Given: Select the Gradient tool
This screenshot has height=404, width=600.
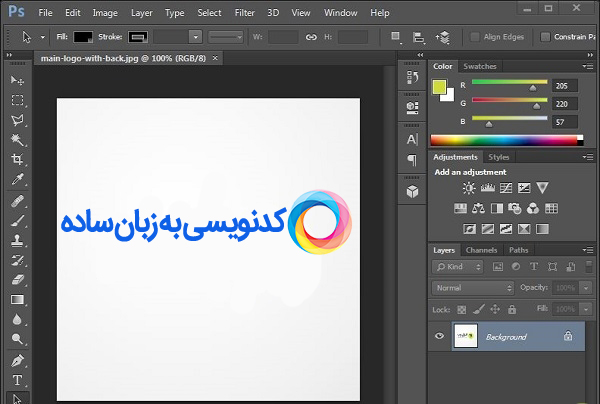Looking at the screenshot, I should tap(17, 300).
